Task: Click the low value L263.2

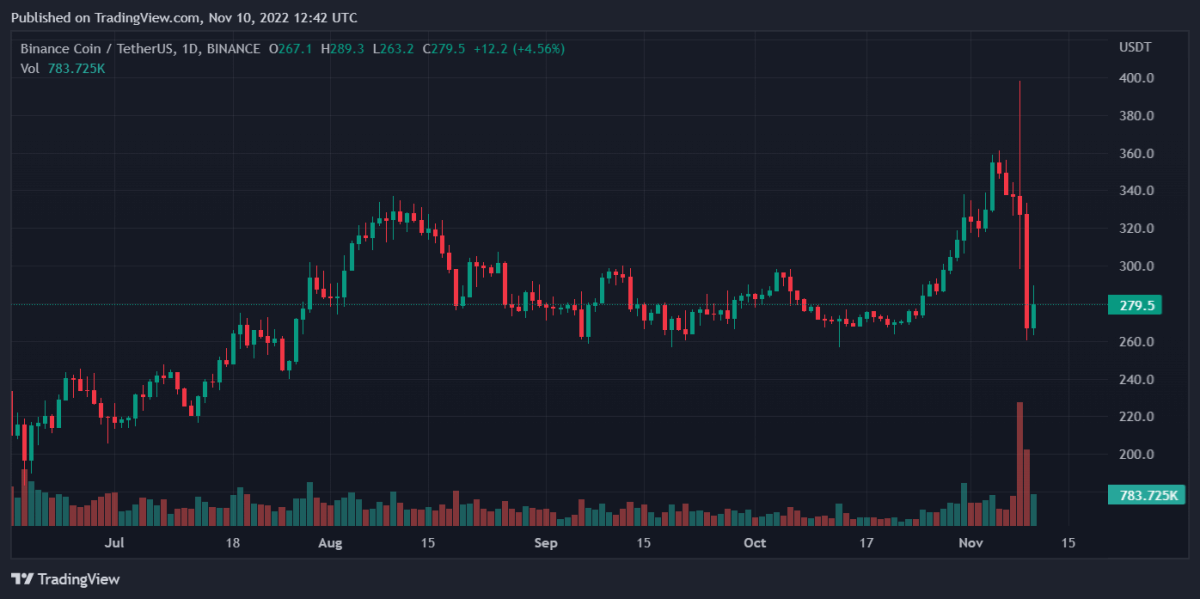Action: (395, 48)
